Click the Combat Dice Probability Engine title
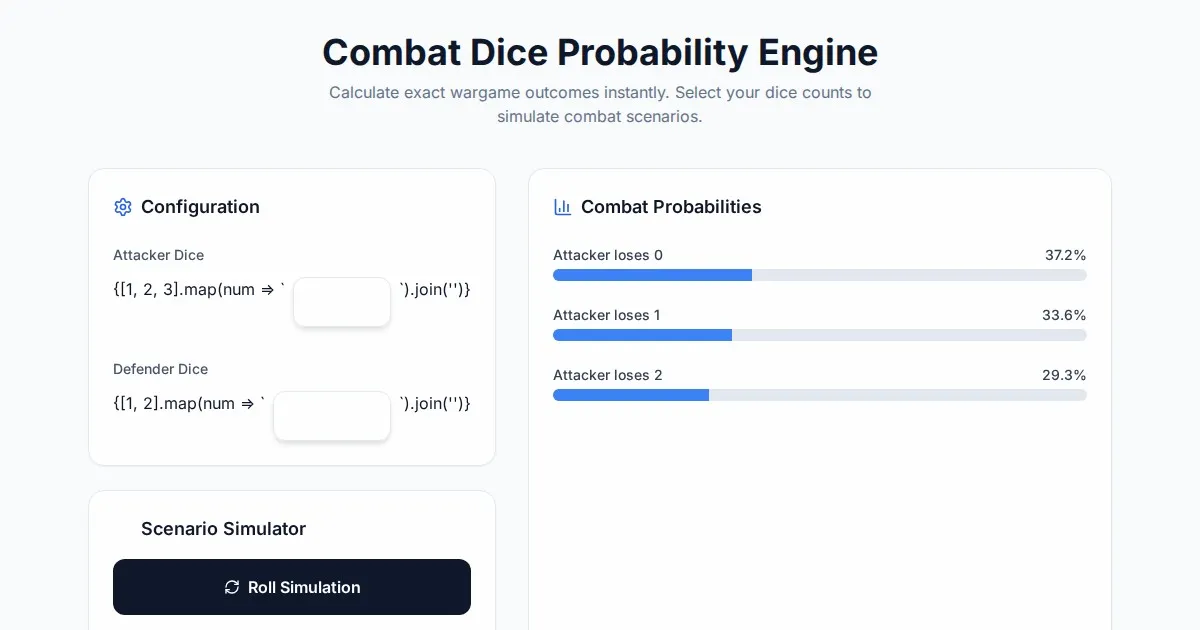 coord(600,52)
